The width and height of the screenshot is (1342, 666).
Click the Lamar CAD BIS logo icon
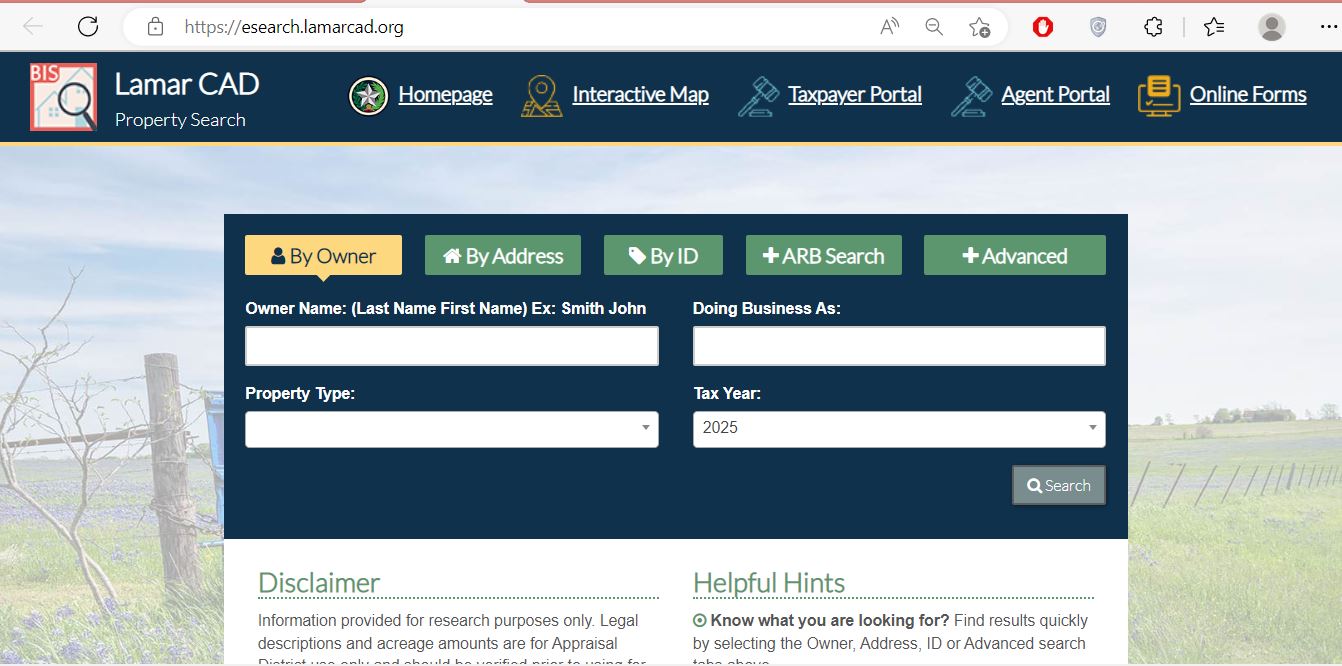coord(63,97)
